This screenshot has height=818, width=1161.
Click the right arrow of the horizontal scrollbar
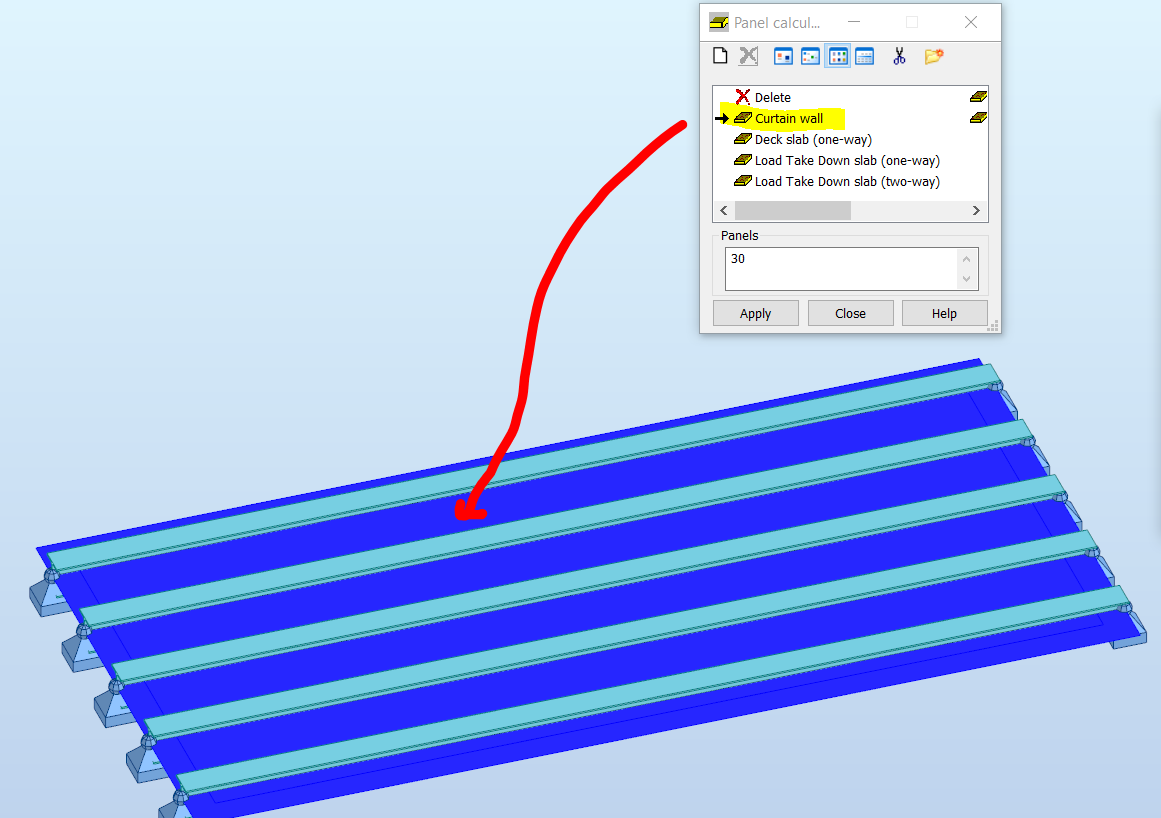[976, 210]
